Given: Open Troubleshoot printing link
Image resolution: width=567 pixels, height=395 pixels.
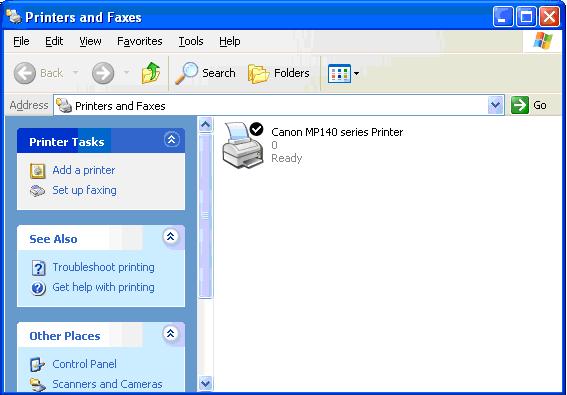Looking at the screenshot, I should [103, 267].
